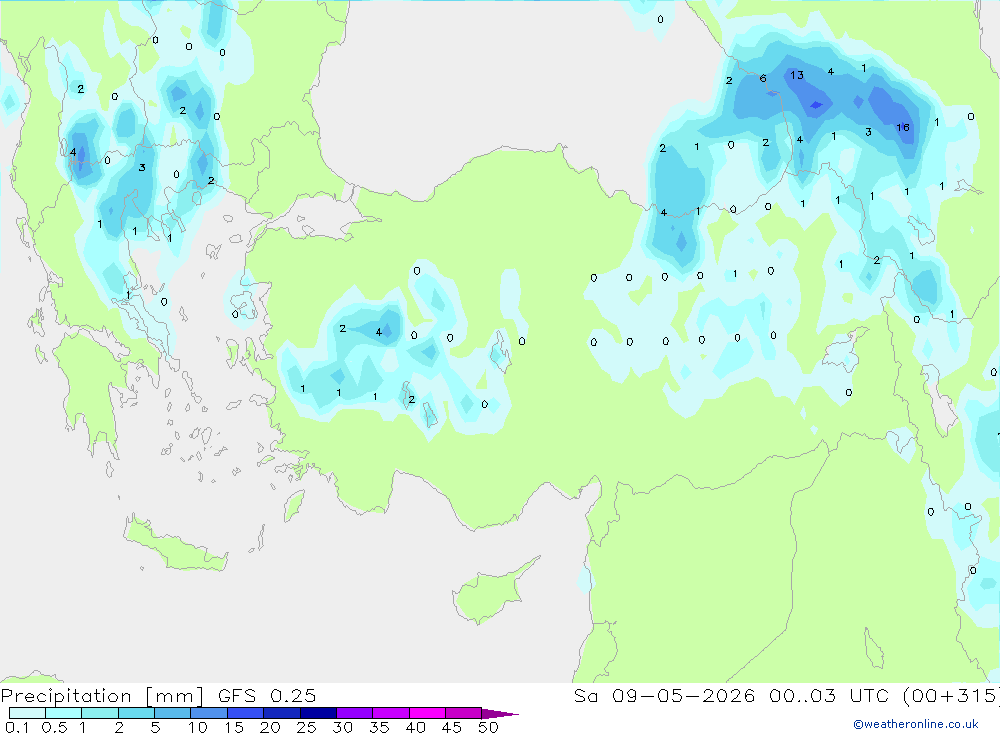The width and height of the screenshot is (1000, 733).
Task: Click the "20" legend scale label
Action: tap(270, 727)
